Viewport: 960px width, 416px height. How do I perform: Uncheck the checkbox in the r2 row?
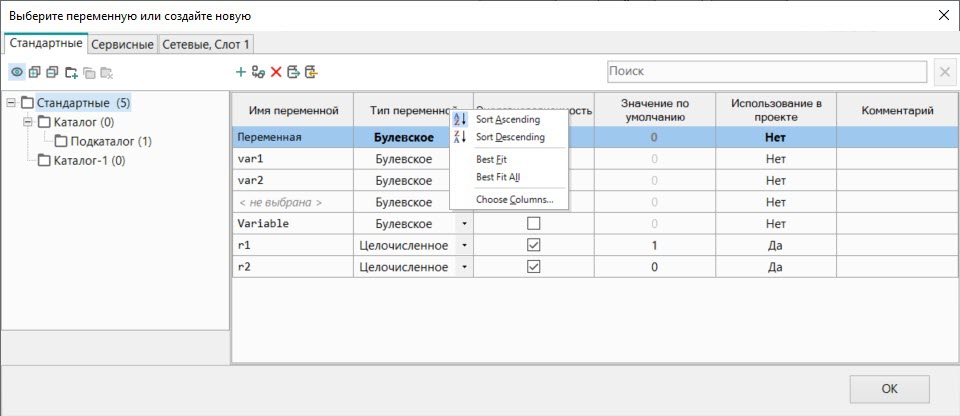533,267
